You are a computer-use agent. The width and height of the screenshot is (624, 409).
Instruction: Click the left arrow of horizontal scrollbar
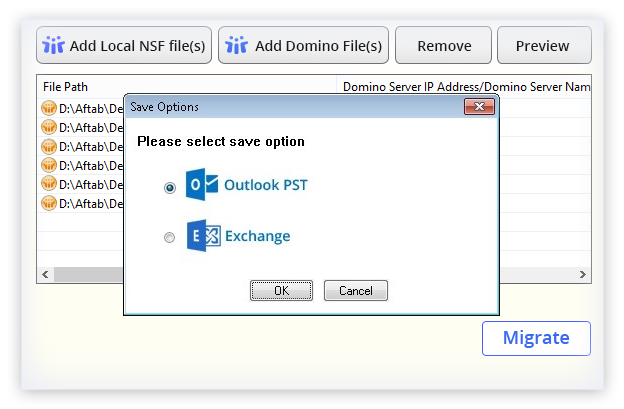click(45, 275)
